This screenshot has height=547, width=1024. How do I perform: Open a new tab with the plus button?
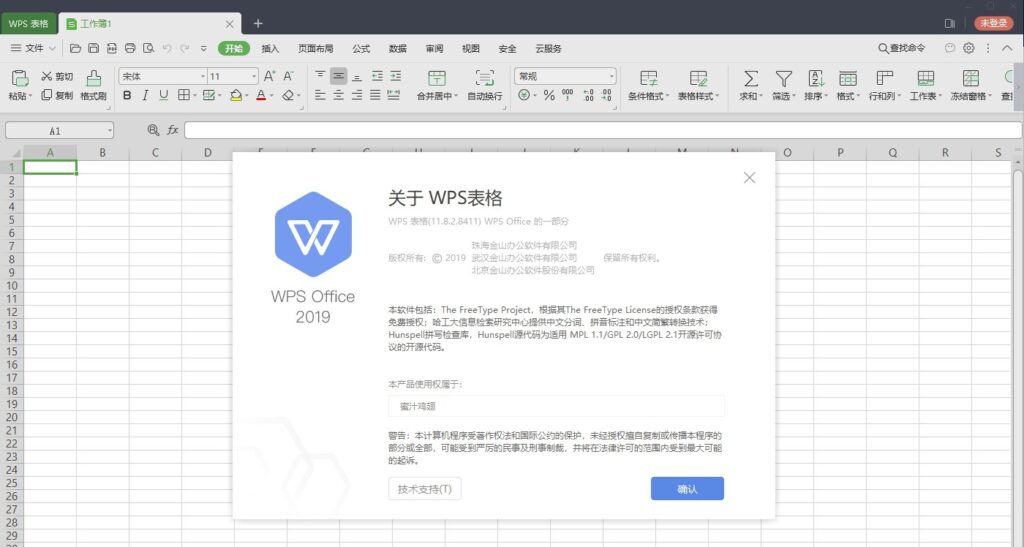(258, 23)
